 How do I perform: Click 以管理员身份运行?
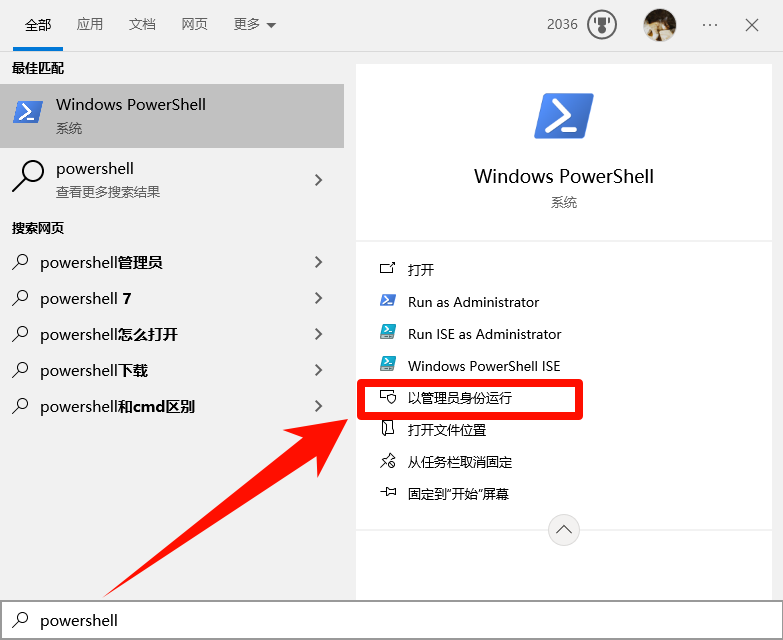(x=459, y=398)
